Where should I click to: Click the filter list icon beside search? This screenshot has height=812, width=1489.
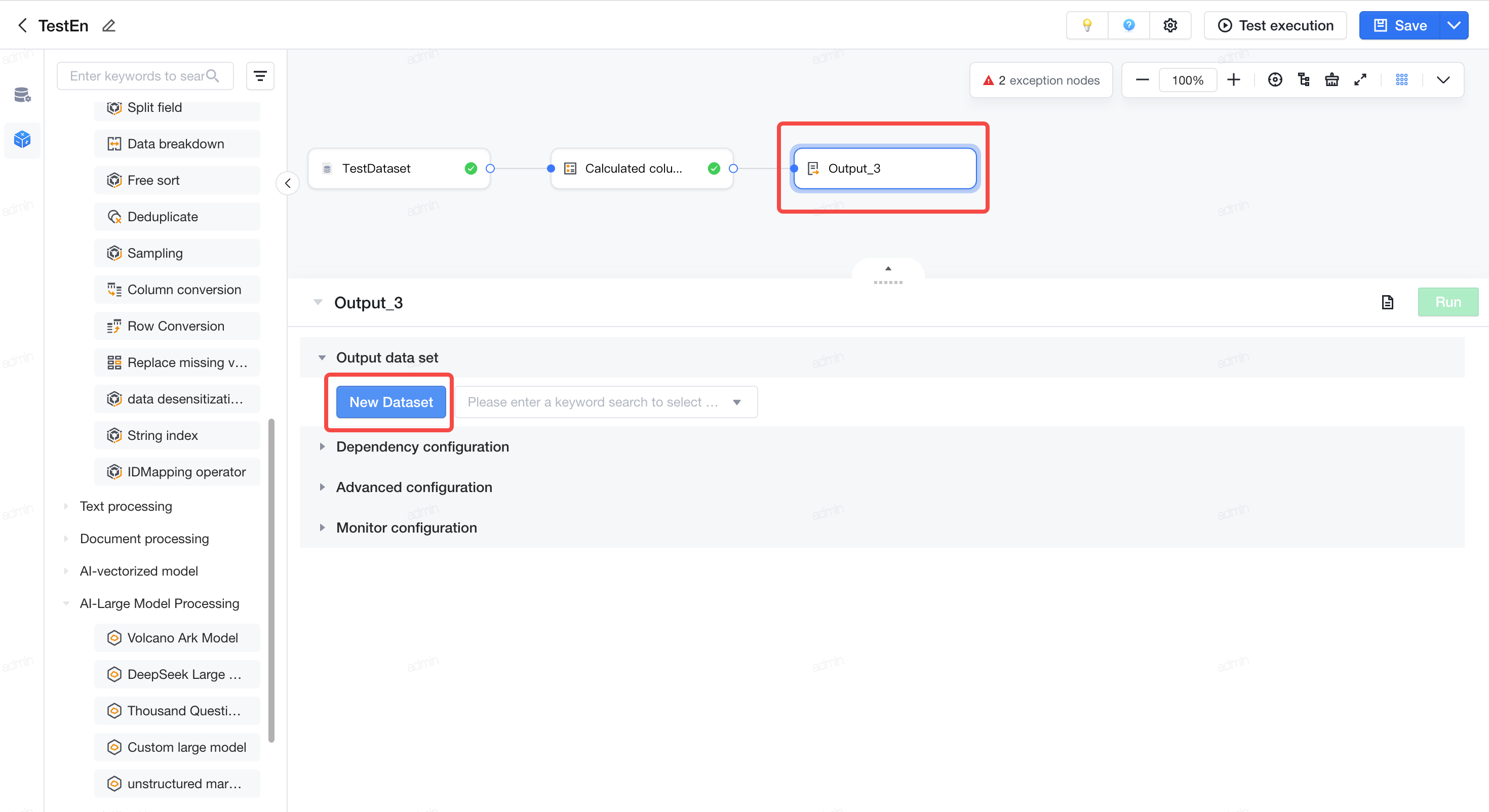coord(260,76)
